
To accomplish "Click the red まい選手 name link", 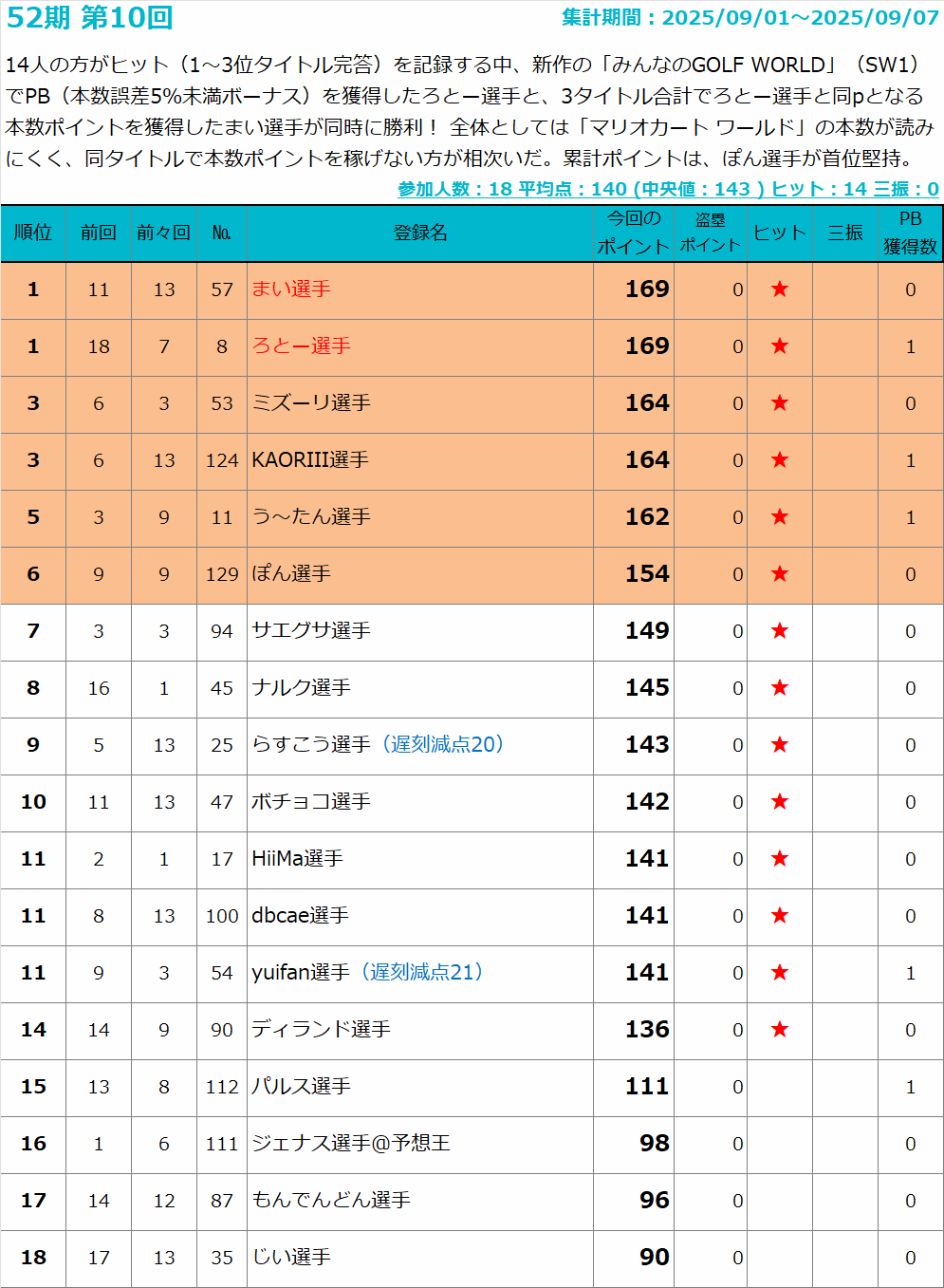I will [290, 289].
